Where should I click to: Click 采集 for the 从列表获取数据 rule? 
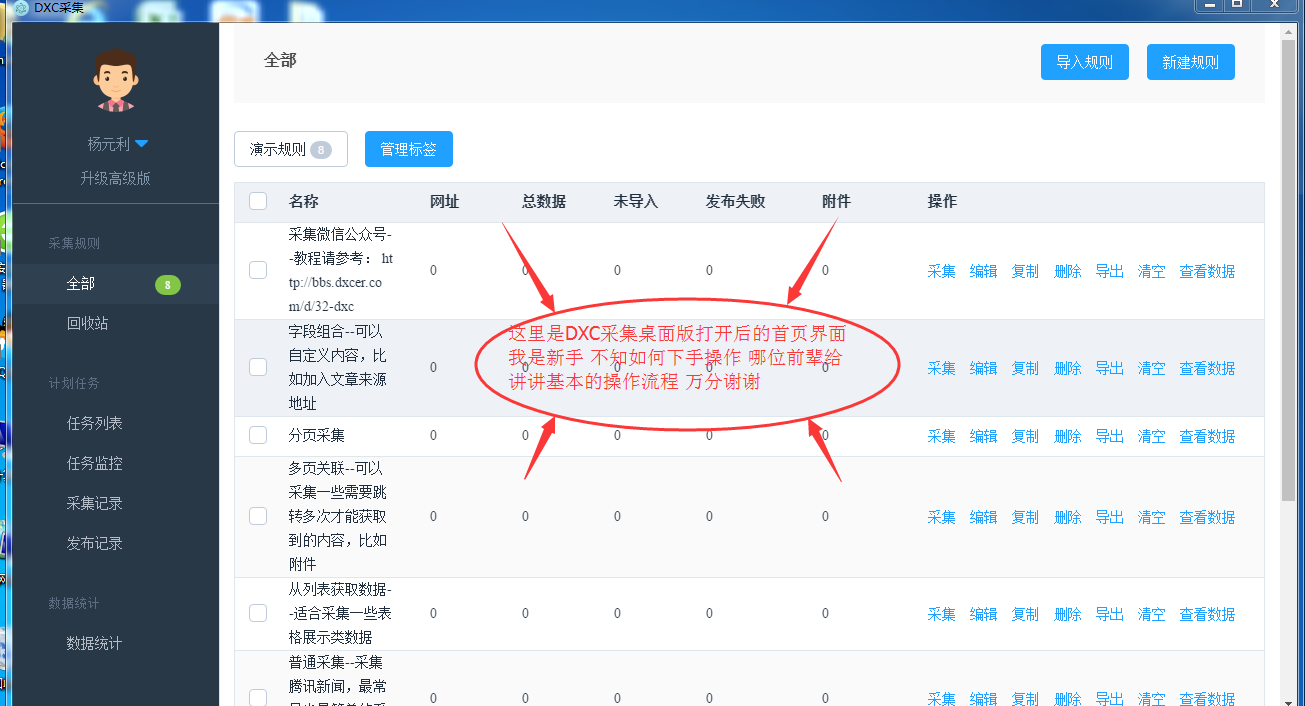click(942, 614)
